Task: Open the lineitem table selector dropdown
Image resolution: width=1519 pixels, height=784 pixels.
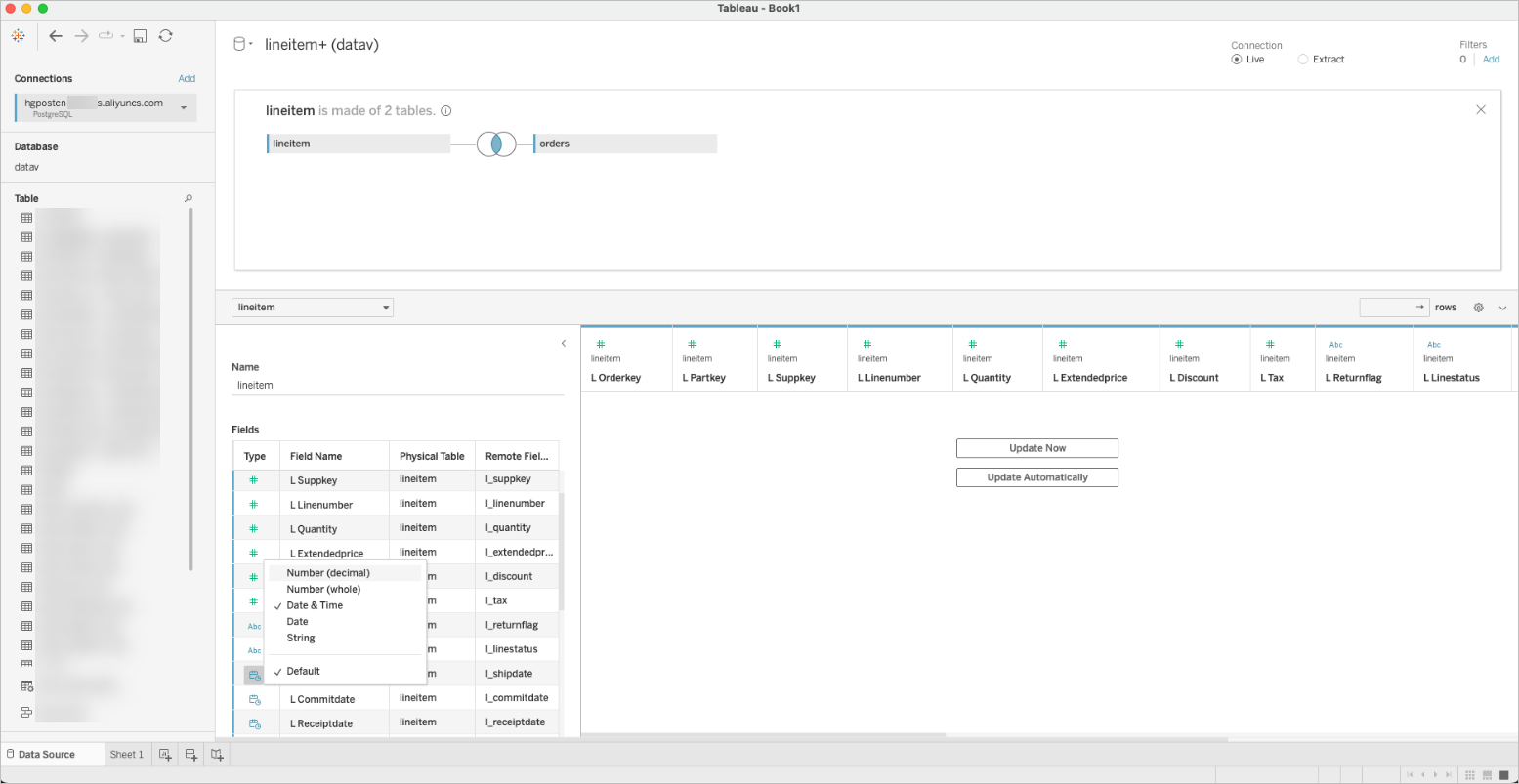Action: coord(313,308)
